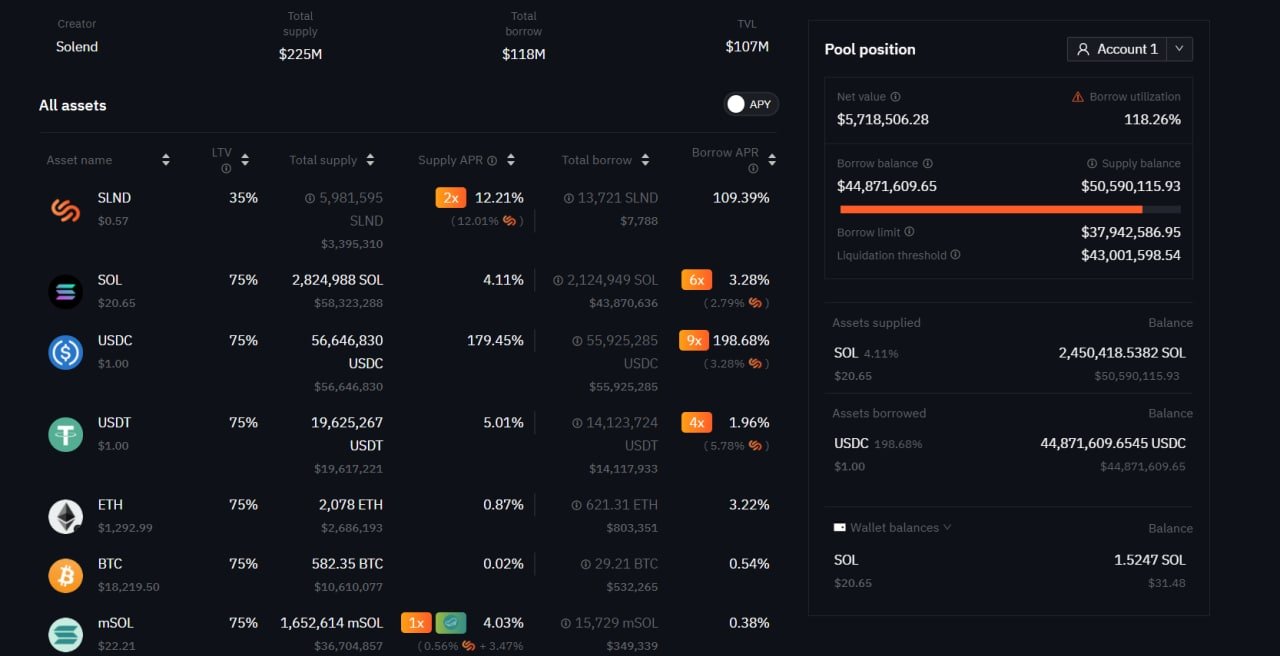Click the wallet icon beside Wallet balances
Image resolution: width=1280 pixels, height=656 pixels.
[x=840, y=527]
